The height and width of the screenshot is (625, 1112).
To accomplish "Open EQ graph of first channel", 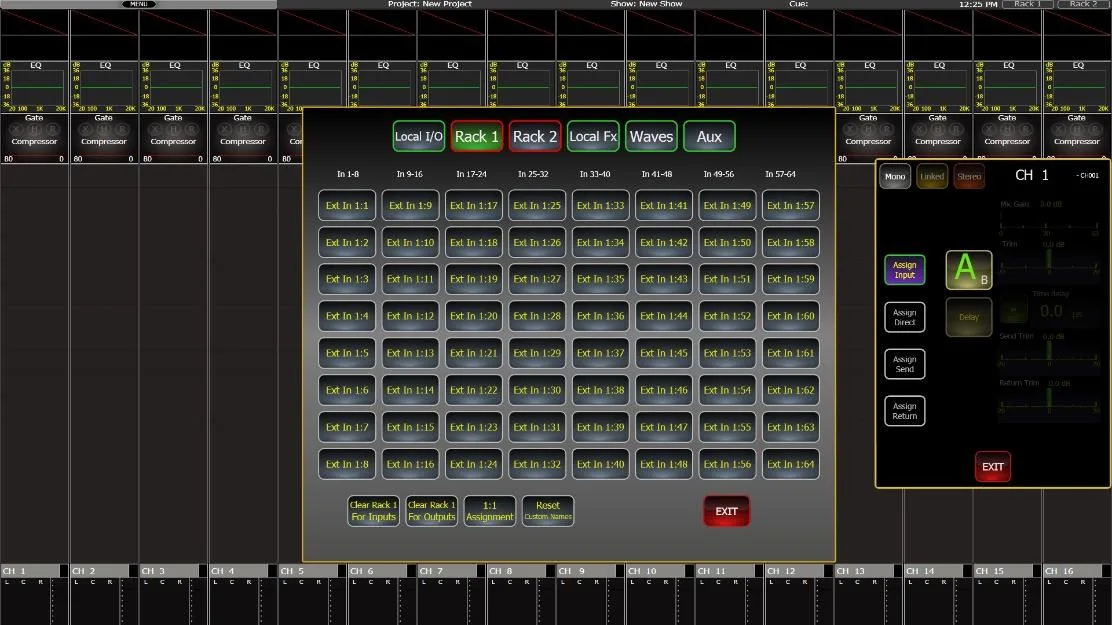I will click(x=35, y=87).
